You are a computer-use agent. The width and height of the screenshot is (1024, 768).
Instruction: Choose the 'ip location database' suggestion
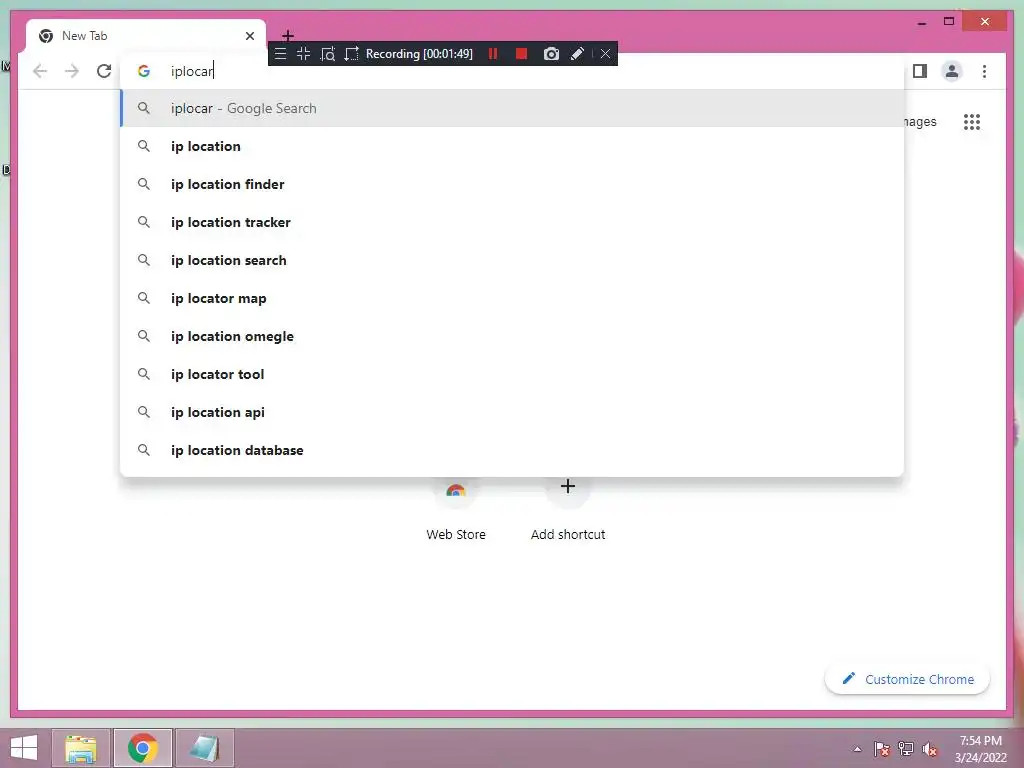(x=513, y=450)
